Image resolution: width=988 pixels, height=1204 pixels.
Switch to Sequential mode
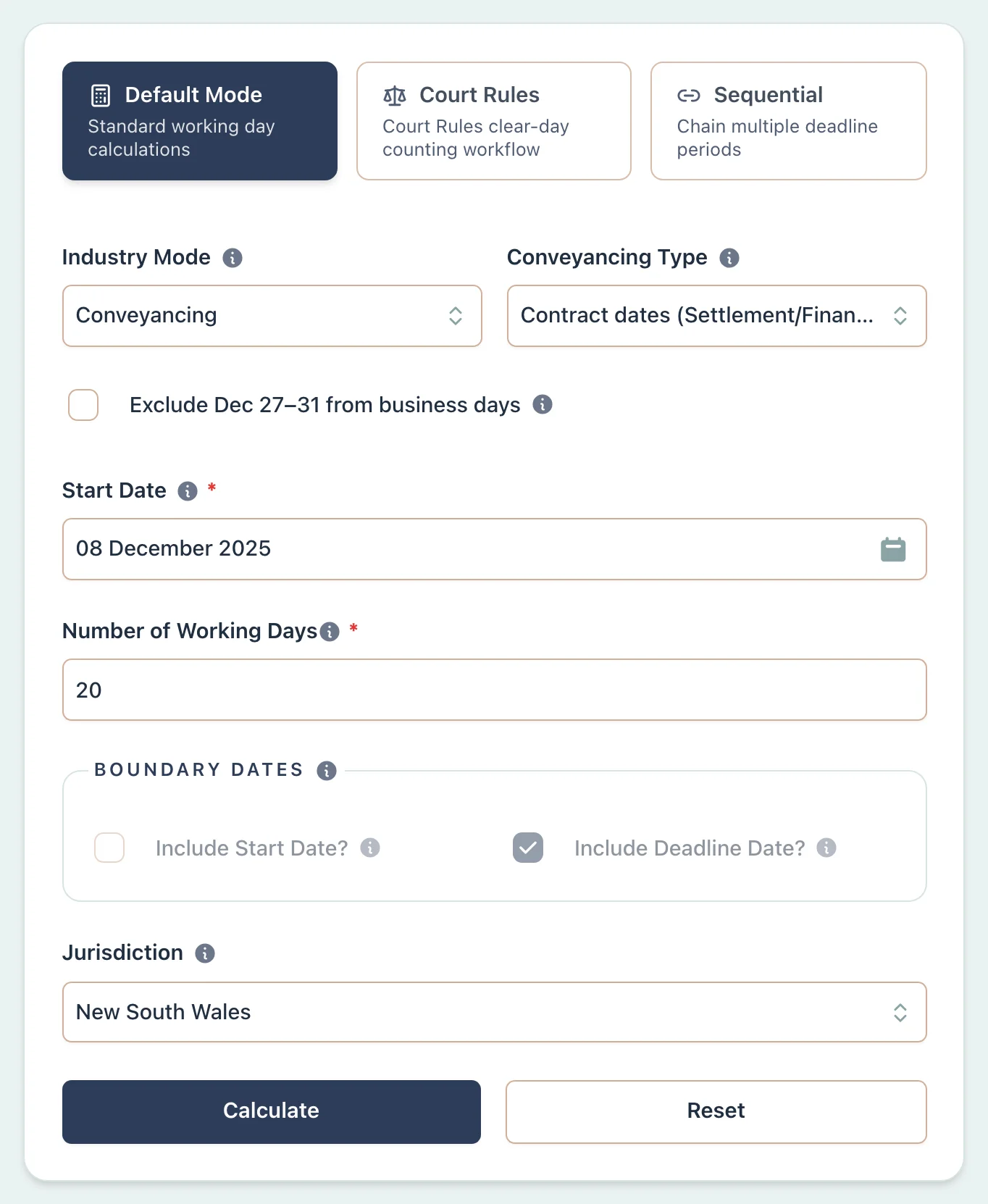(x=788, y=120)
